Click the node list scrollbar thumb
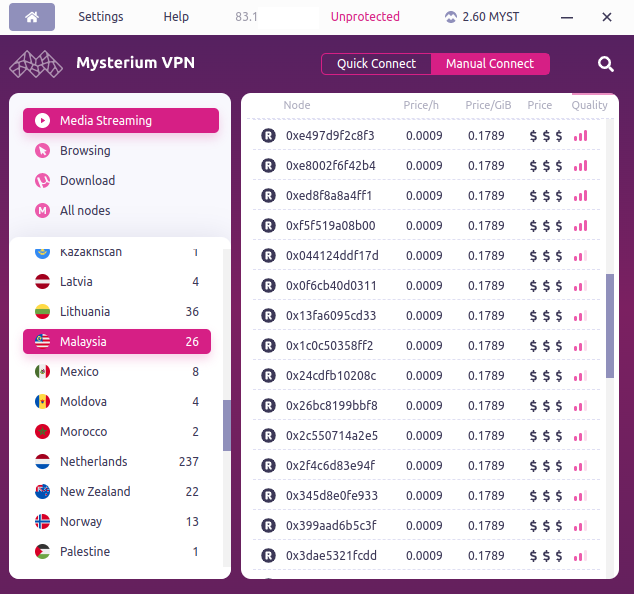Screen dimensions: 634x594 (x=610, y=325)
